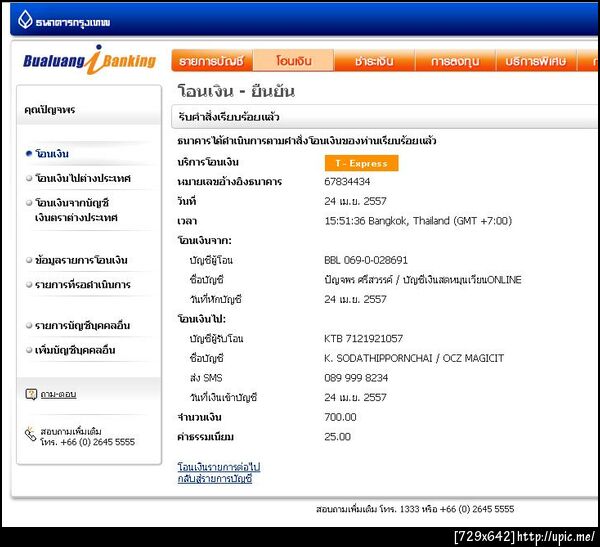Click the customer name คุณปัญจพร
Viewport: 600px width, 547px height.
pyautogui.click(x=50, y=110)
